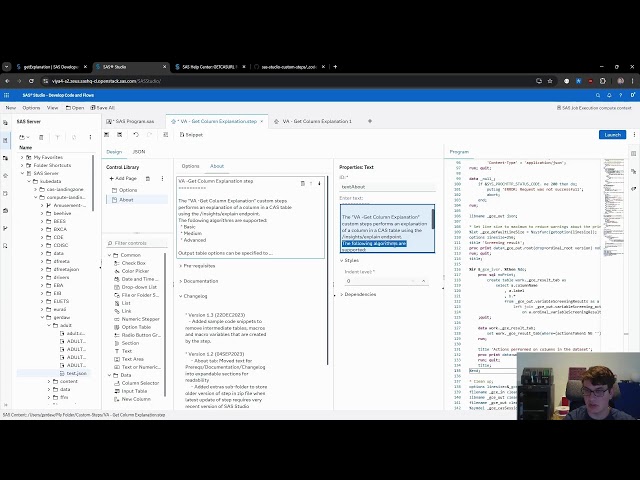Image resolution: width=640 pixels, height=480 pixels.
Task: Switch to VA - Get Column Explanation 1 tab
Action: (x=313, y=121)
